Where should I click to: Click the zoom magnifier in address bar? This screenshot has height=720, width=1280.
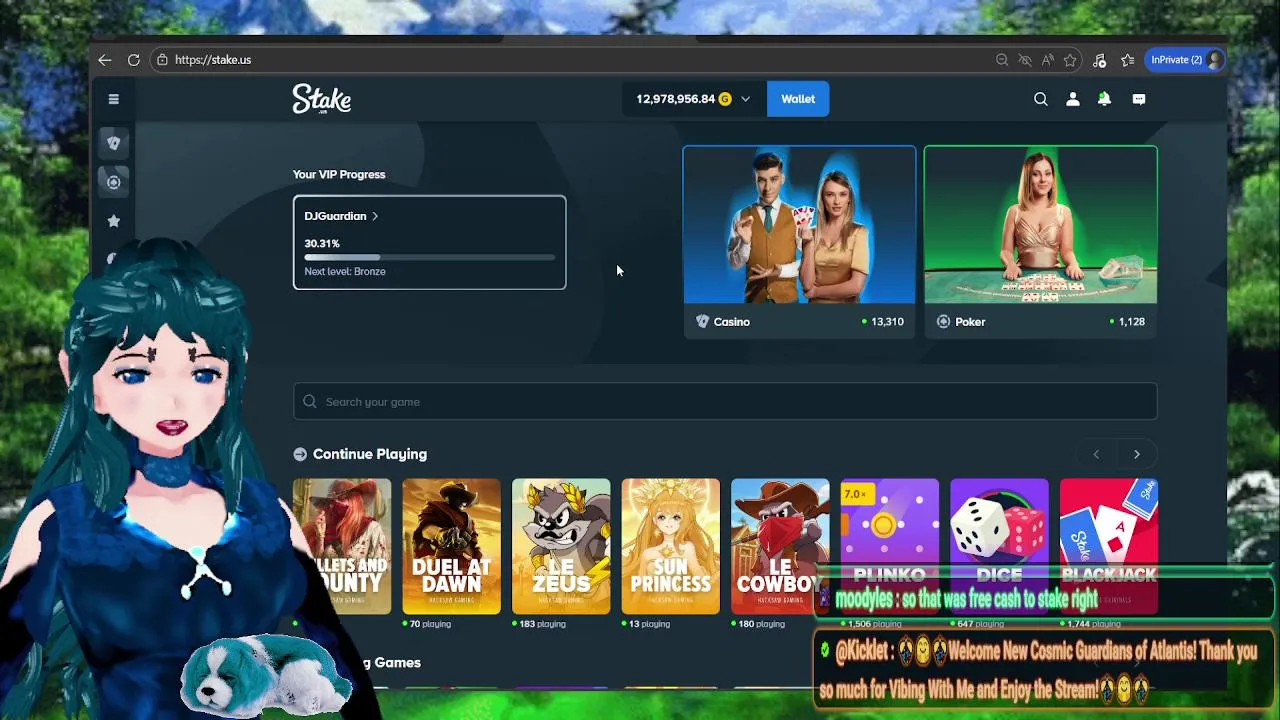tap(1002, 60)
